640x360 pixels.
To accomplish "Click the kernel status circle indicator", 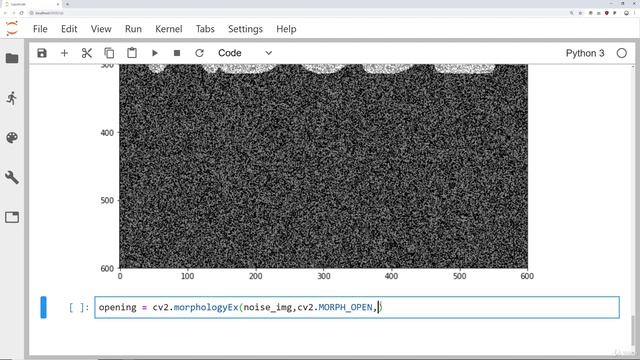I will click(x=621, y=53).
